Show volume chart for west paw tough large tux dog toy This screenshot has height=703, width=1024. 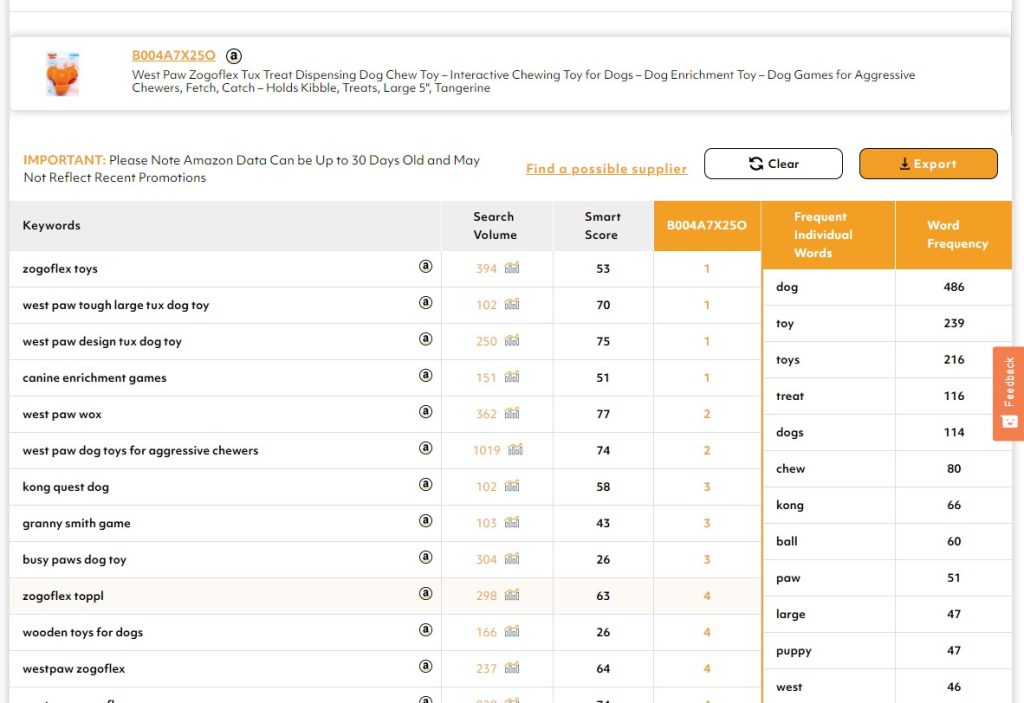512,304
